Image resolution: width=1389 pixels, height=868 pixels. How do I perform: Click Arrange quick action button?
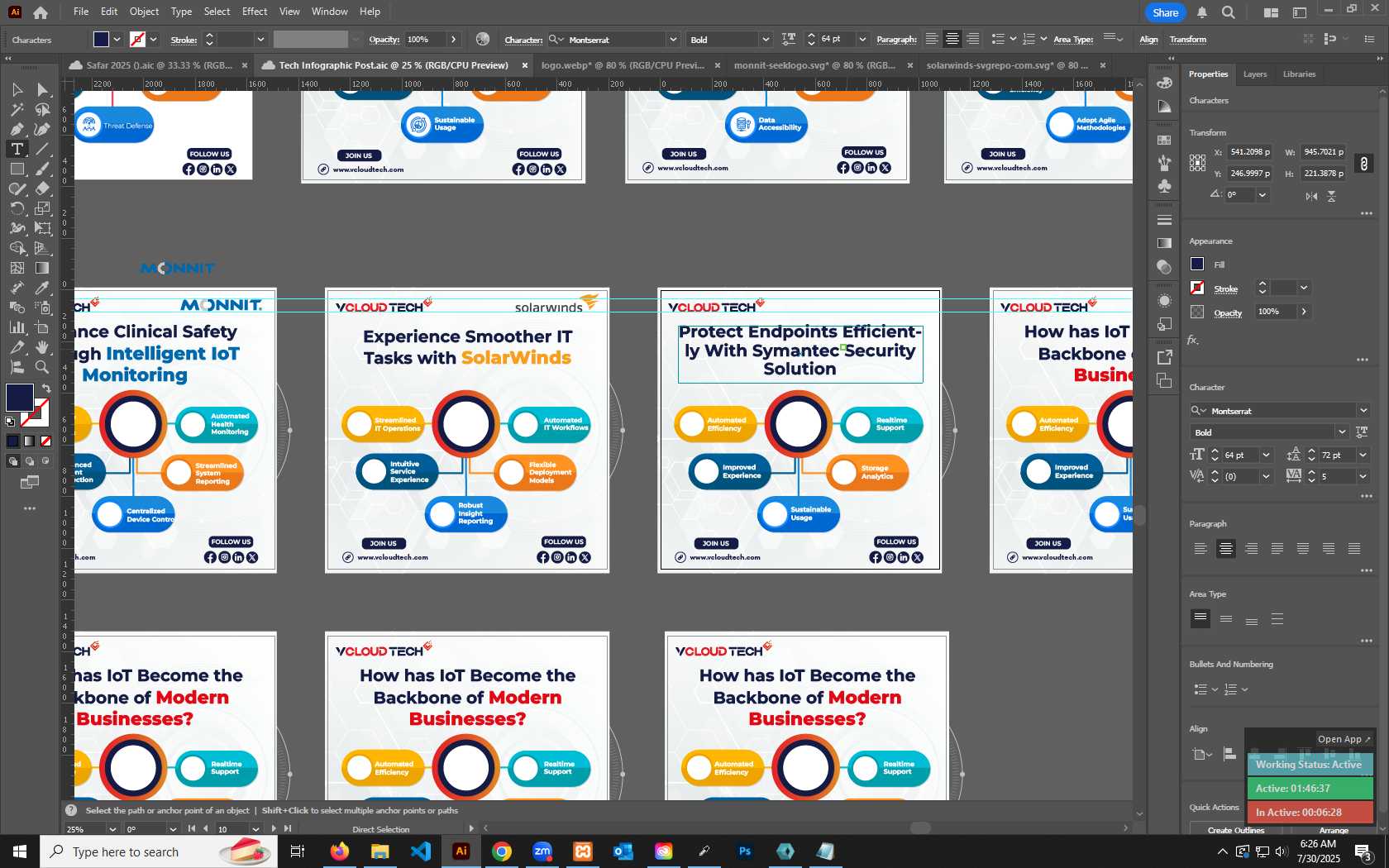[x=1333, y=830]
